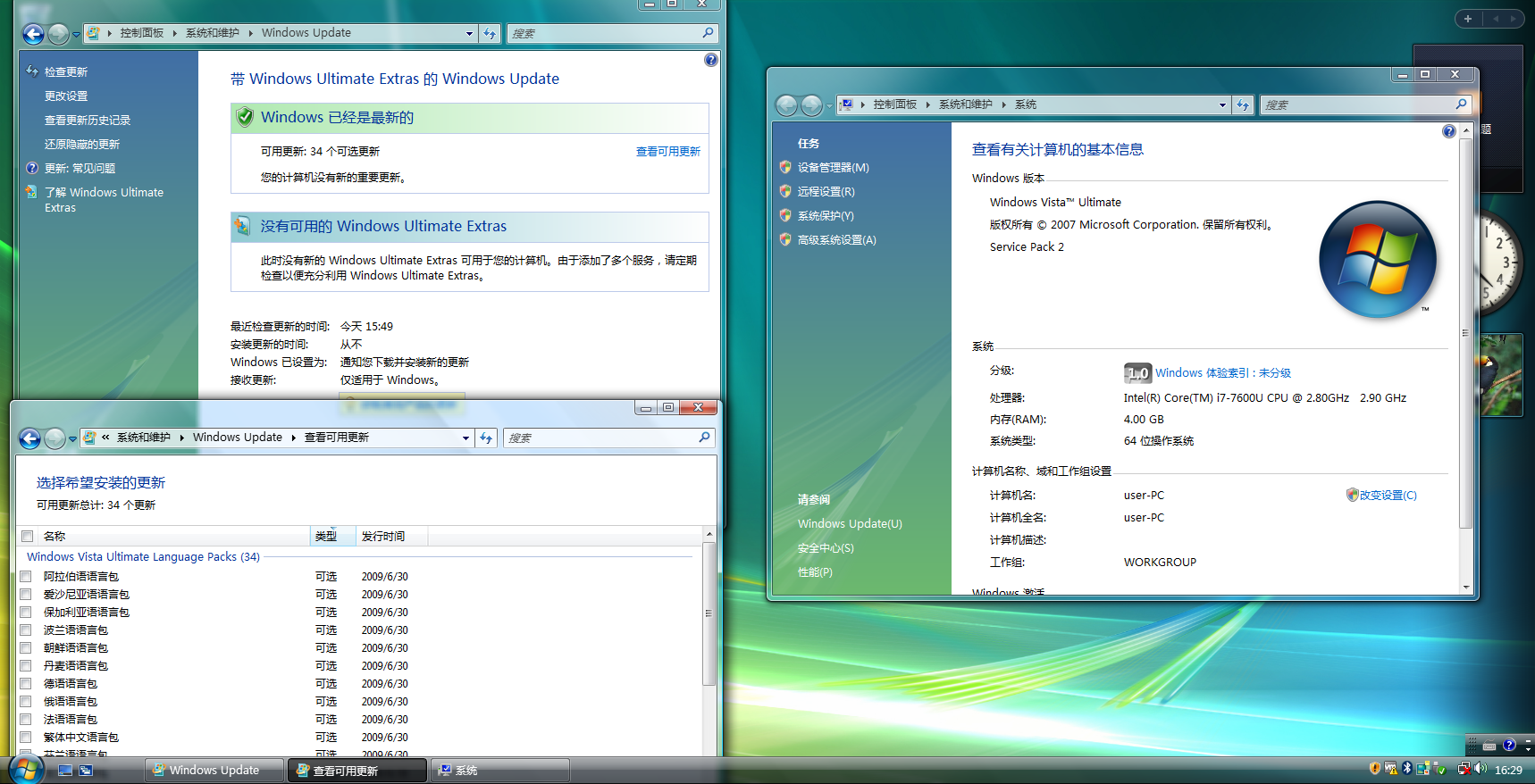Open the VMware Tools tray icon
The image size is (1535, 784).
click(x=1390, y=768)
